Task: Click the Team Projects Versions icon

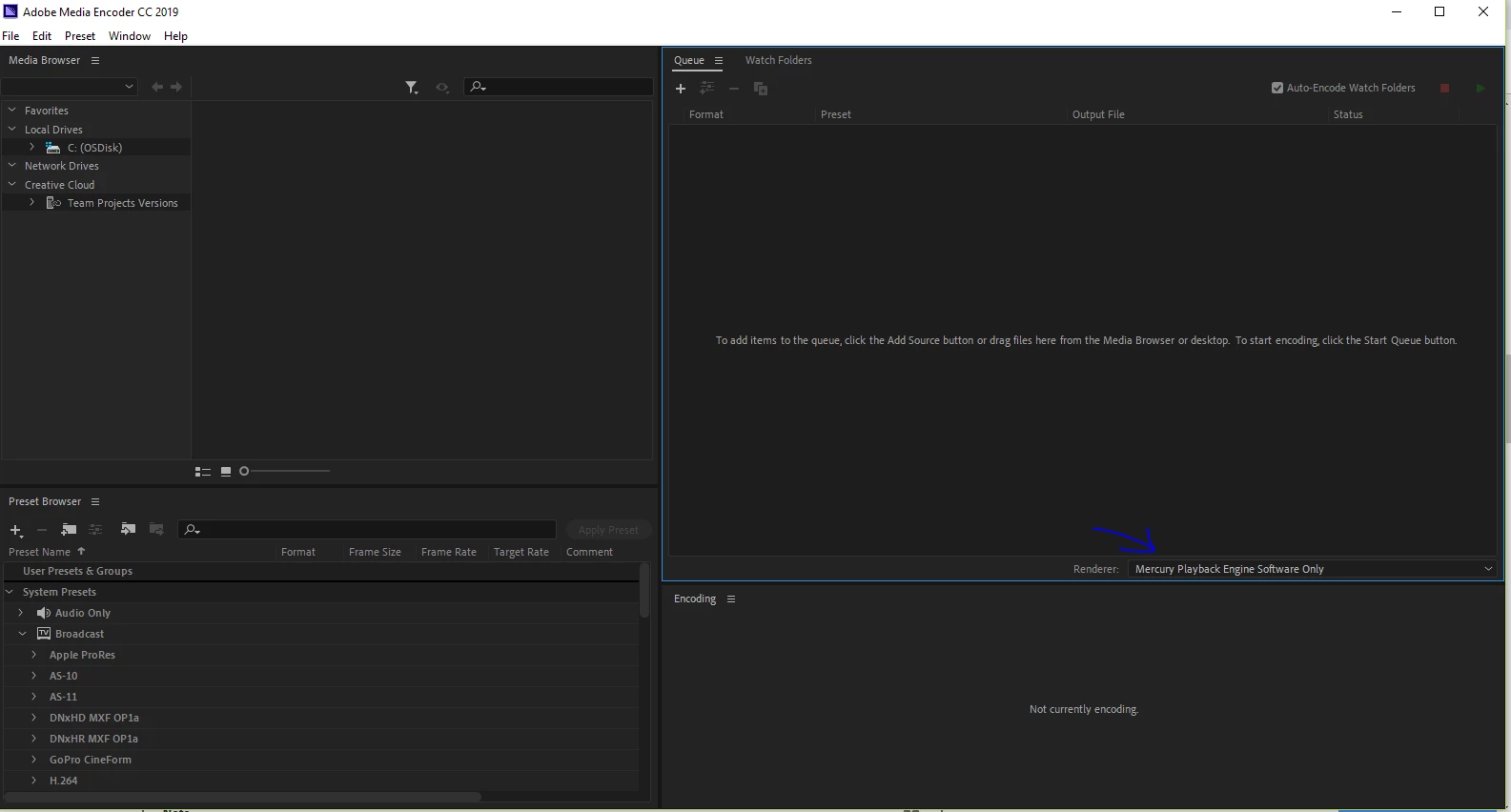Action: (x=53, y=203)
